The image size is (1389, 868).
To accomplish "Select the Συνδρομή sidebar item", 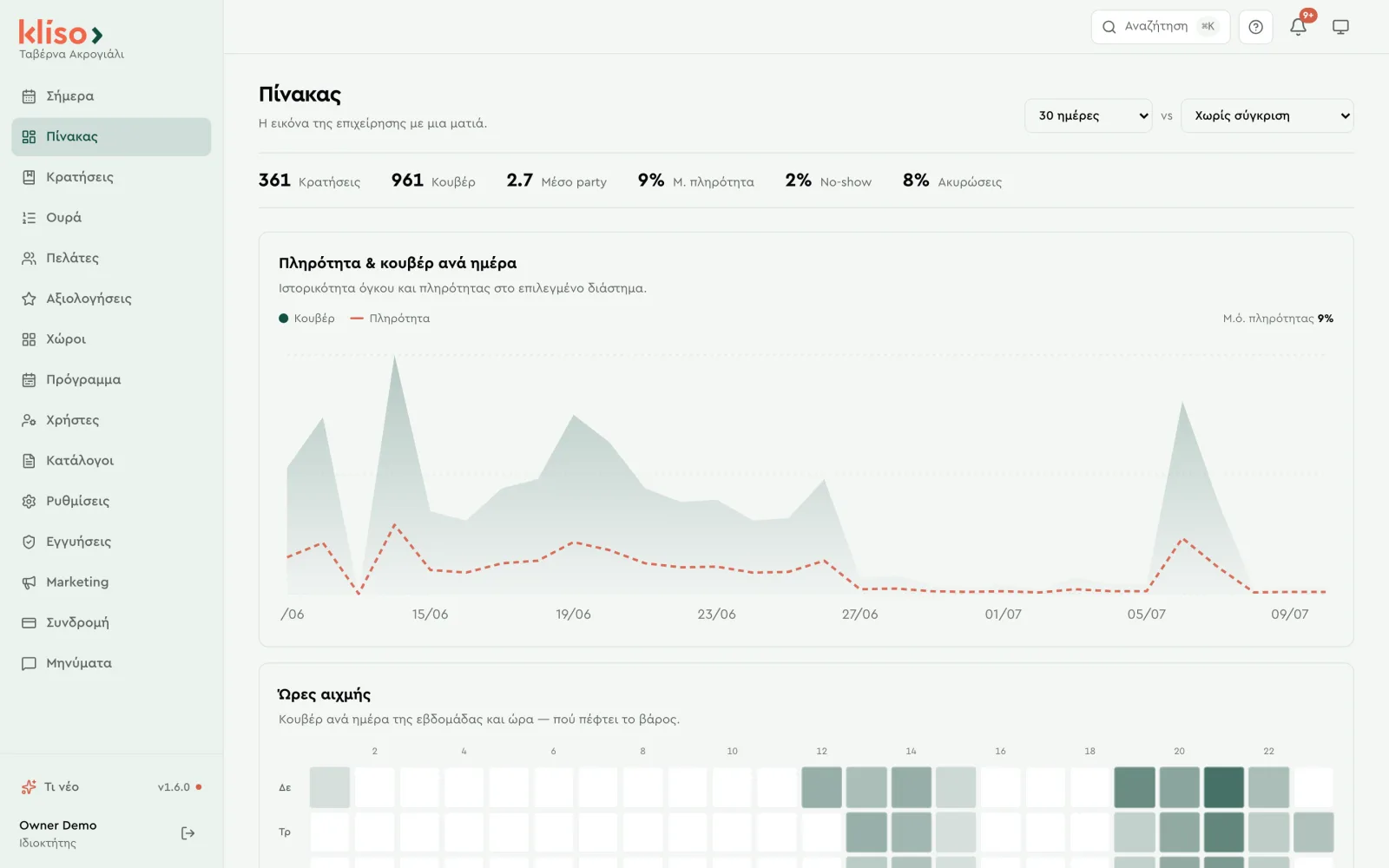I will pos(111,622).
